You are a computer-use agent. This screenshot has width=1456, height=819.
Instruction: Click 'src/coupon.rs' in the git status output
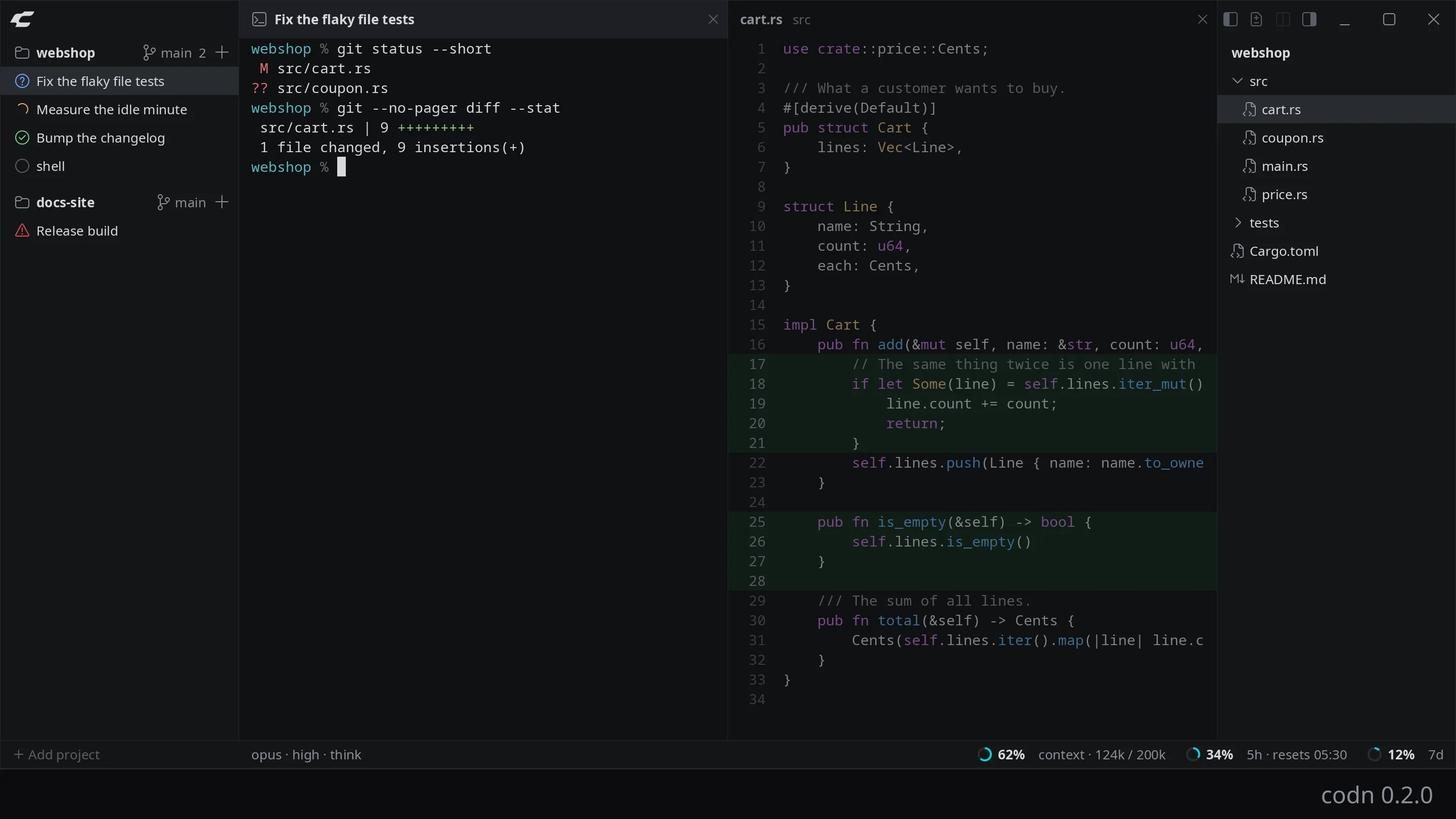332,88
